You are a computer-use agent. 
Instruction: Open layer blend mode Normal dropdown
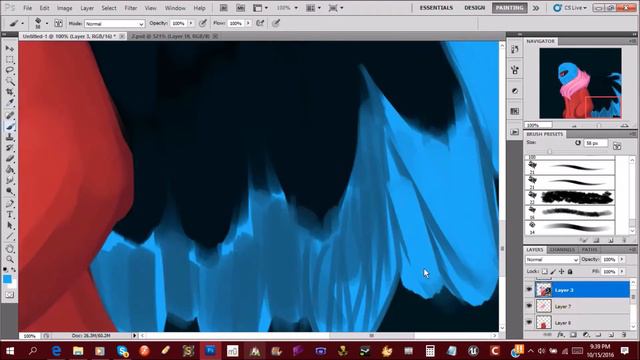click(552, 260)
